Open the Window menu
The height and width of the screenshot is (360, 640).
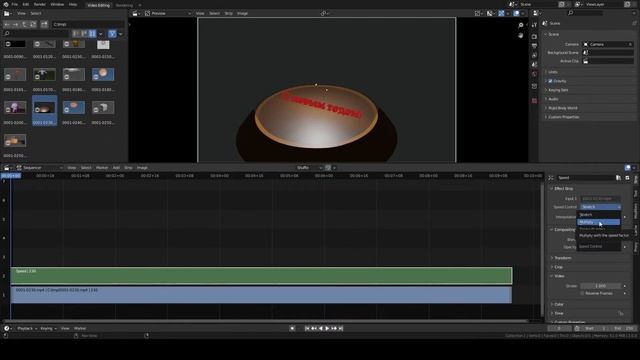point(57,4)
